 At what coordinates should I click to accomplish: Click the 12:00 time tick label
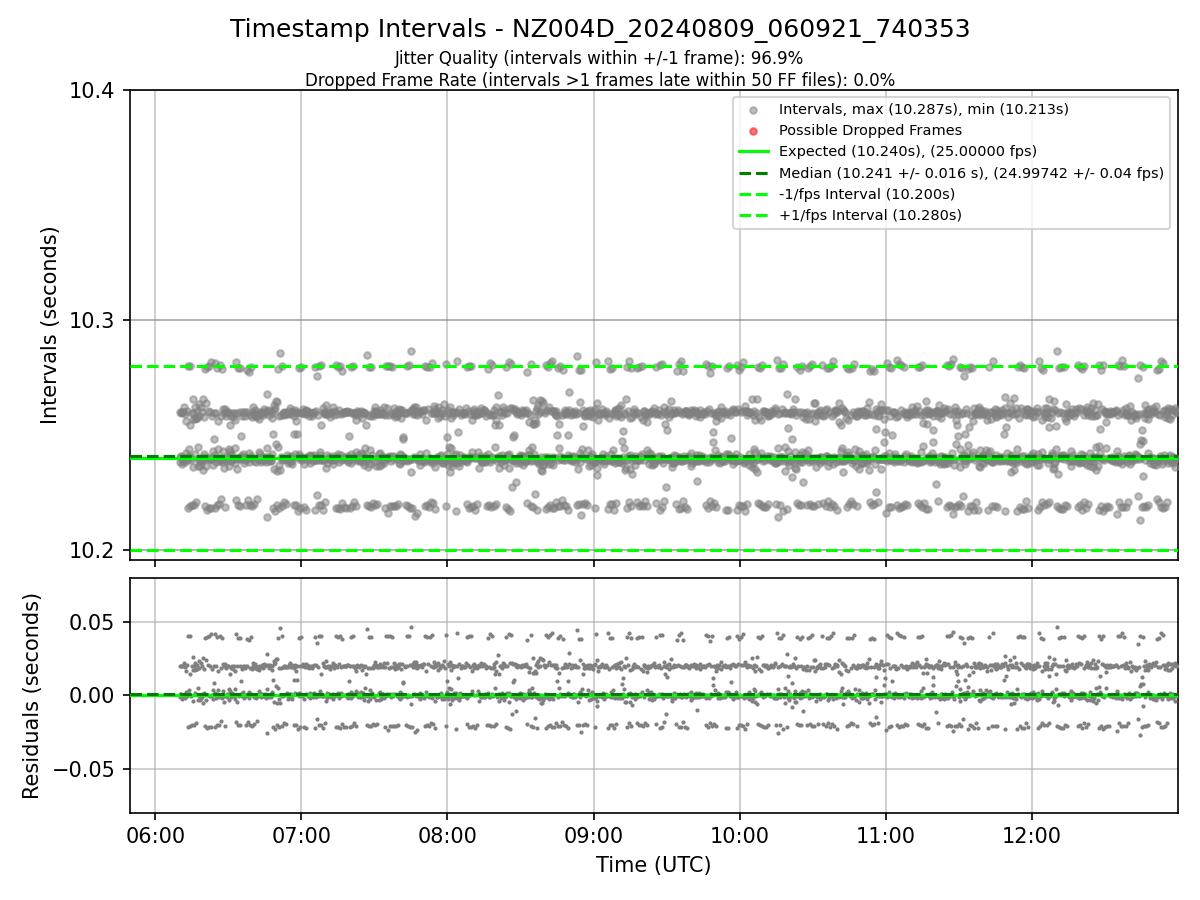pyautogui.click(x=1031, y=834)
